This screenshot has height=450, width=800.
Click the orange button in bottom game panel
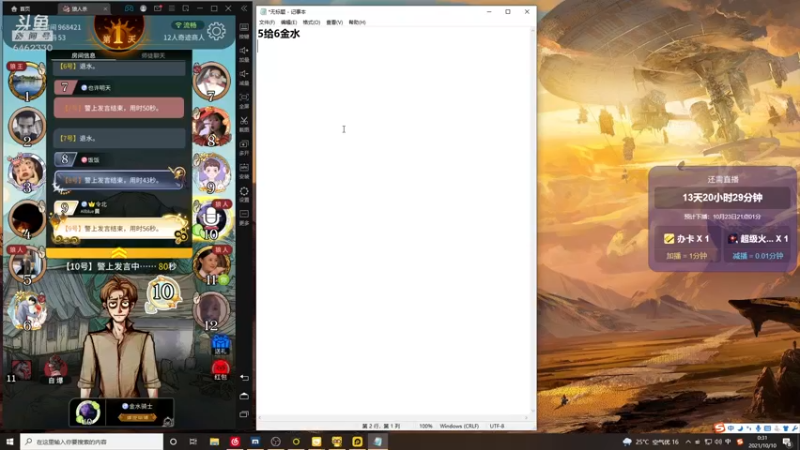pos(137,417)
